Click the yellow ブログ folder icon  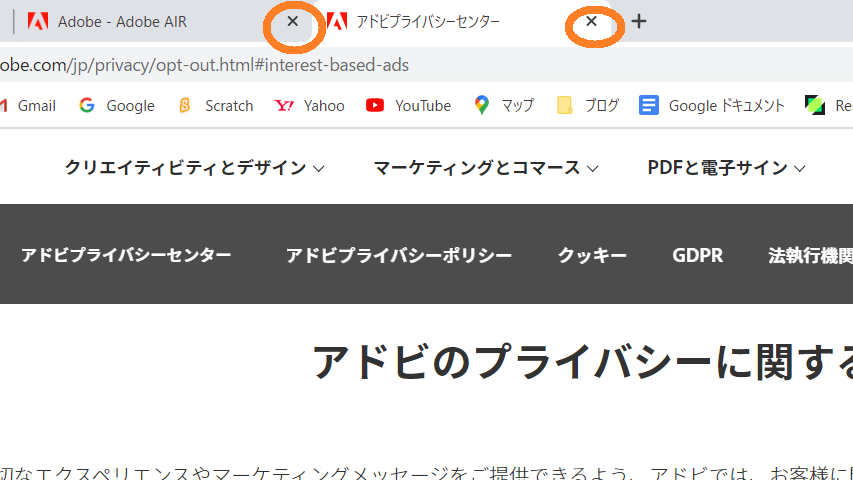(x=565, y=105)
